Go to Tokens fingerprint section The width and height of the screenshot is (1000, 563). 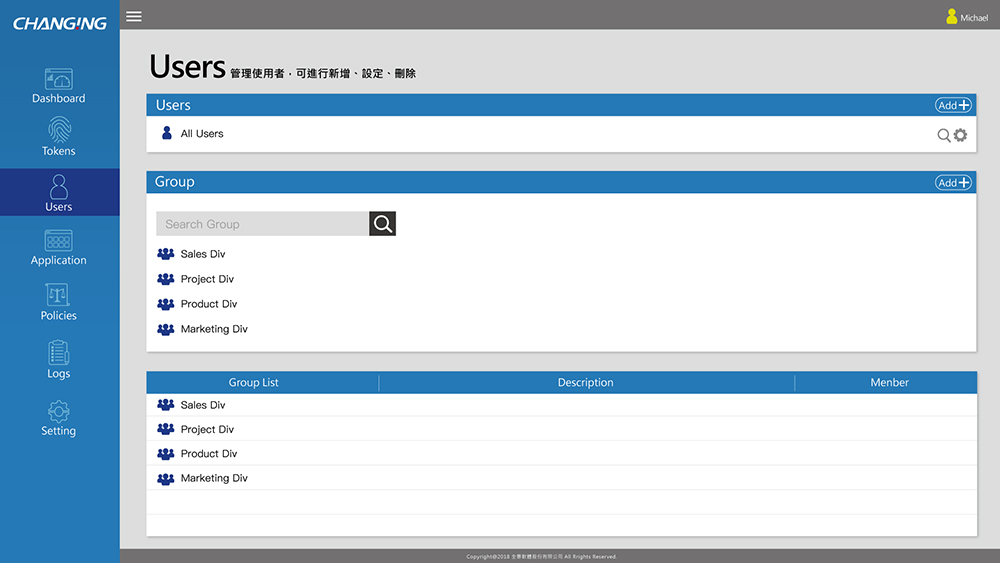59,137
